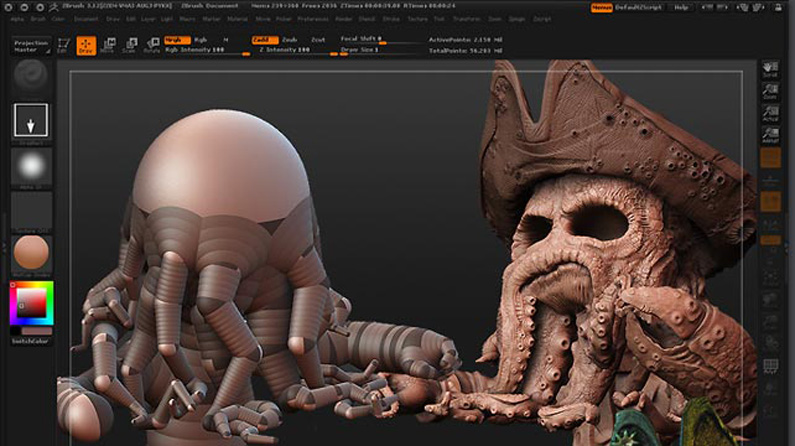Activate the Scale tool icon
The height and width of the screenshot is (446, 795).
point(129,46)
